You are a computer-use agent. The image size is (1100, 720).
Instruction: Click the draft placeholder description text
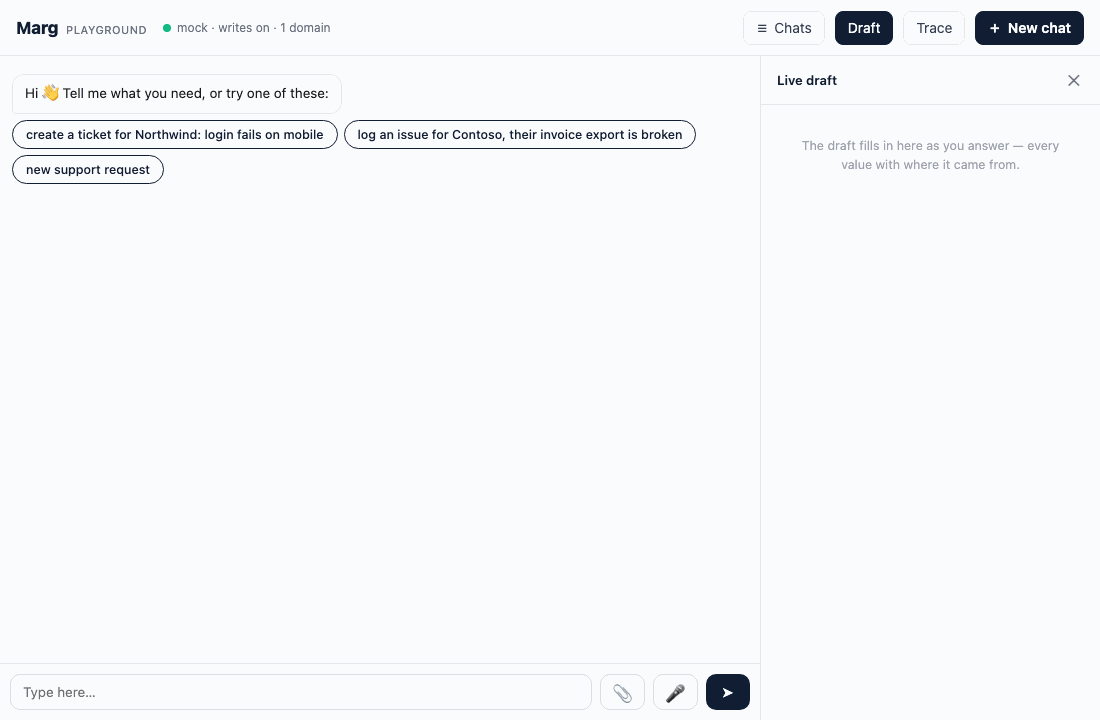930,155
